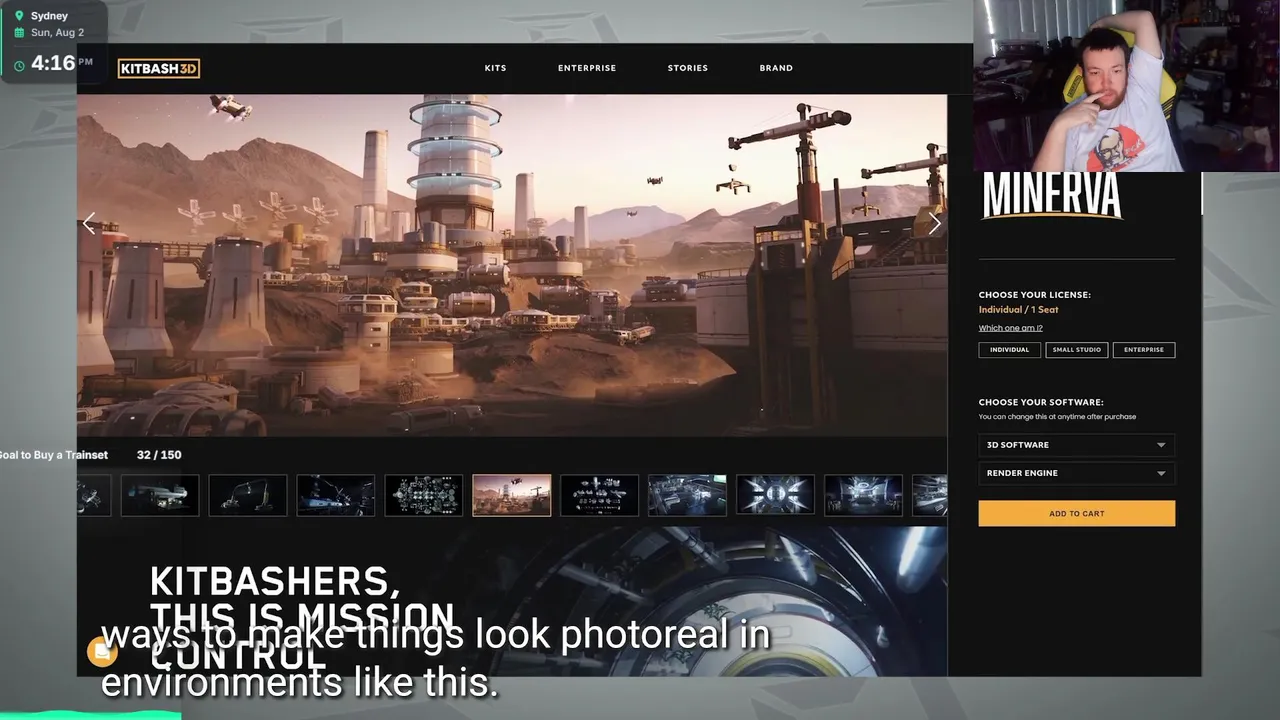The height and width of the screenshot is (720, 1280).
Task: Click the "KITBASHERS," headline text
Action: click(x=275, y=581)
